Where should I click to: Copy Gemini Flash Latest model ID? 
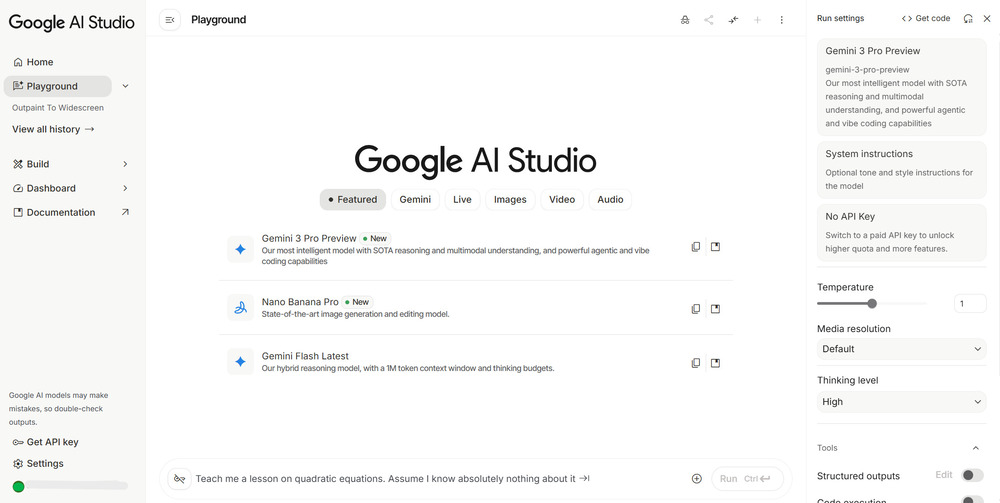(696, 363)
